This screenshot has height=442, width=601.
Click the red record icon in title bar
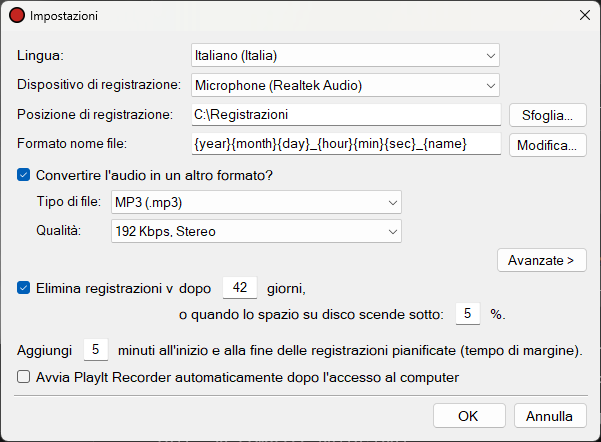17,15
